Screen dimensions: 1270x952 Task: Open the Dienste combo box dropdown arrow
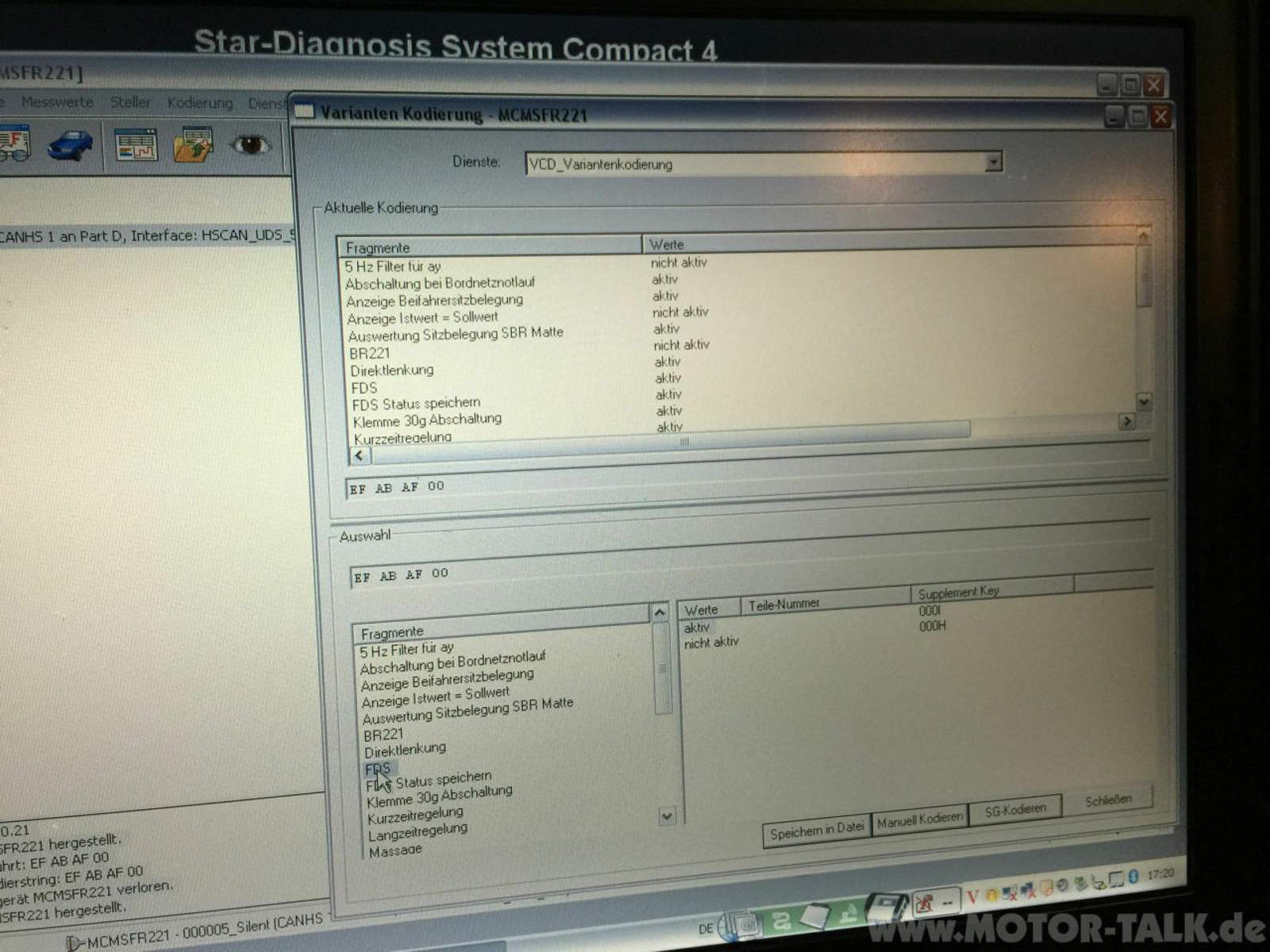coord(993,162)
